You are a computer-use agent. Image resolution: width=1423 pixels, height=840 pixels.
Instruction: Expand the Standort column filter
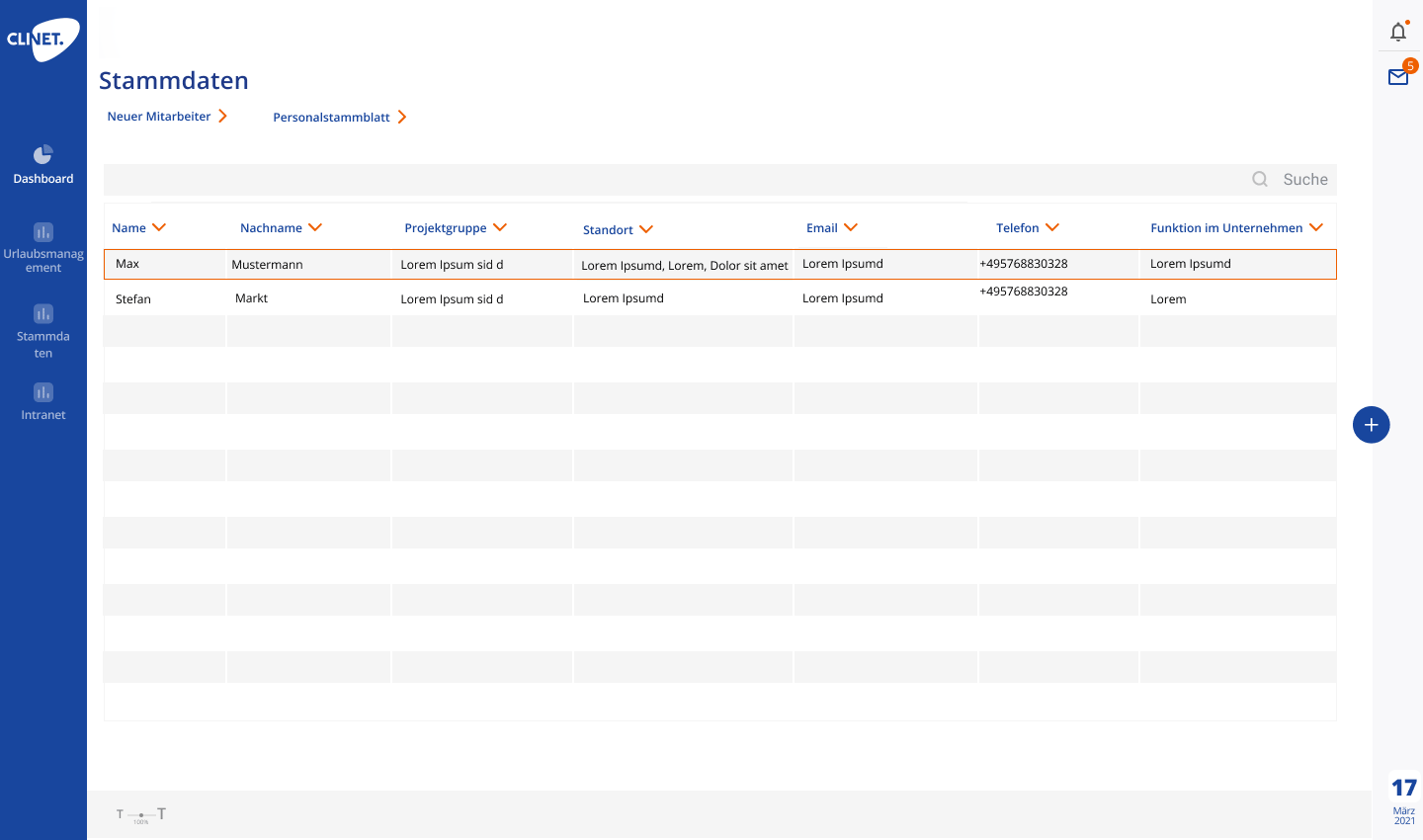[646, 229]
